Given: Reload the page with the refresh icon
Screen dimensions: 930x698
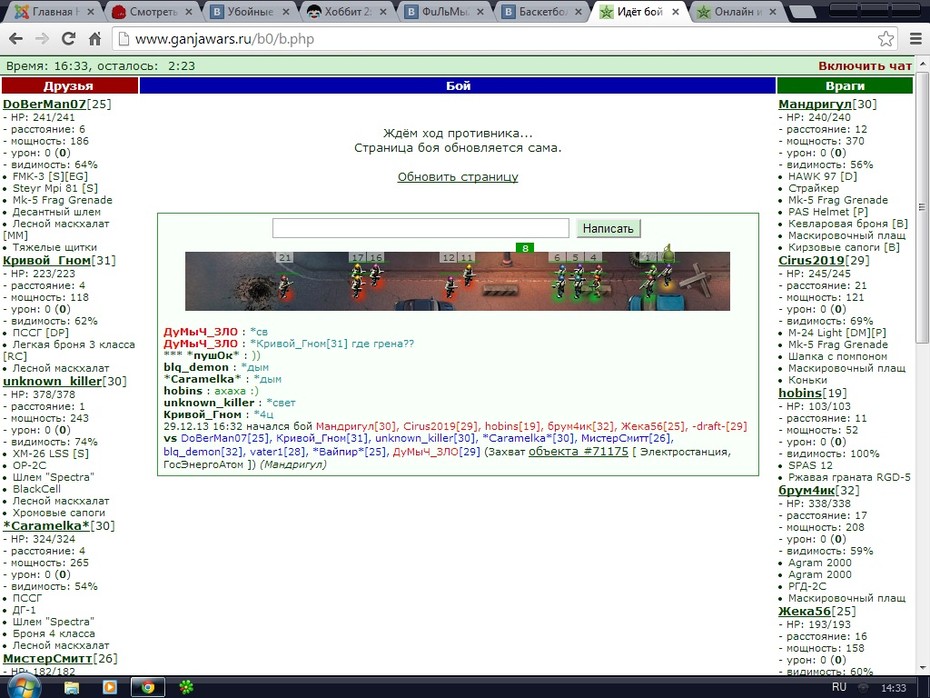Looking at the screenshot, I should pos(68,39).
